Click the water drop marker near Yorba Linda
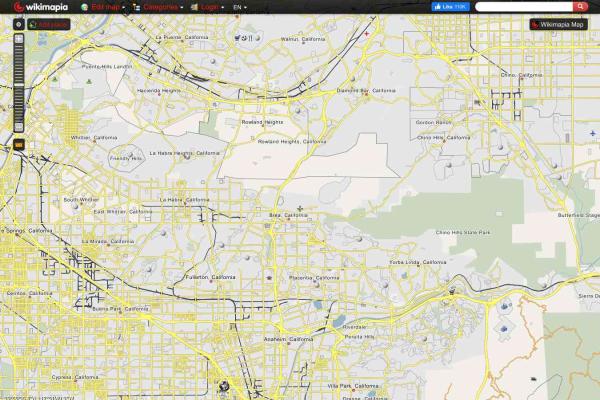The image size is (600, 400). pyautogui.click(x=404, y=276)
